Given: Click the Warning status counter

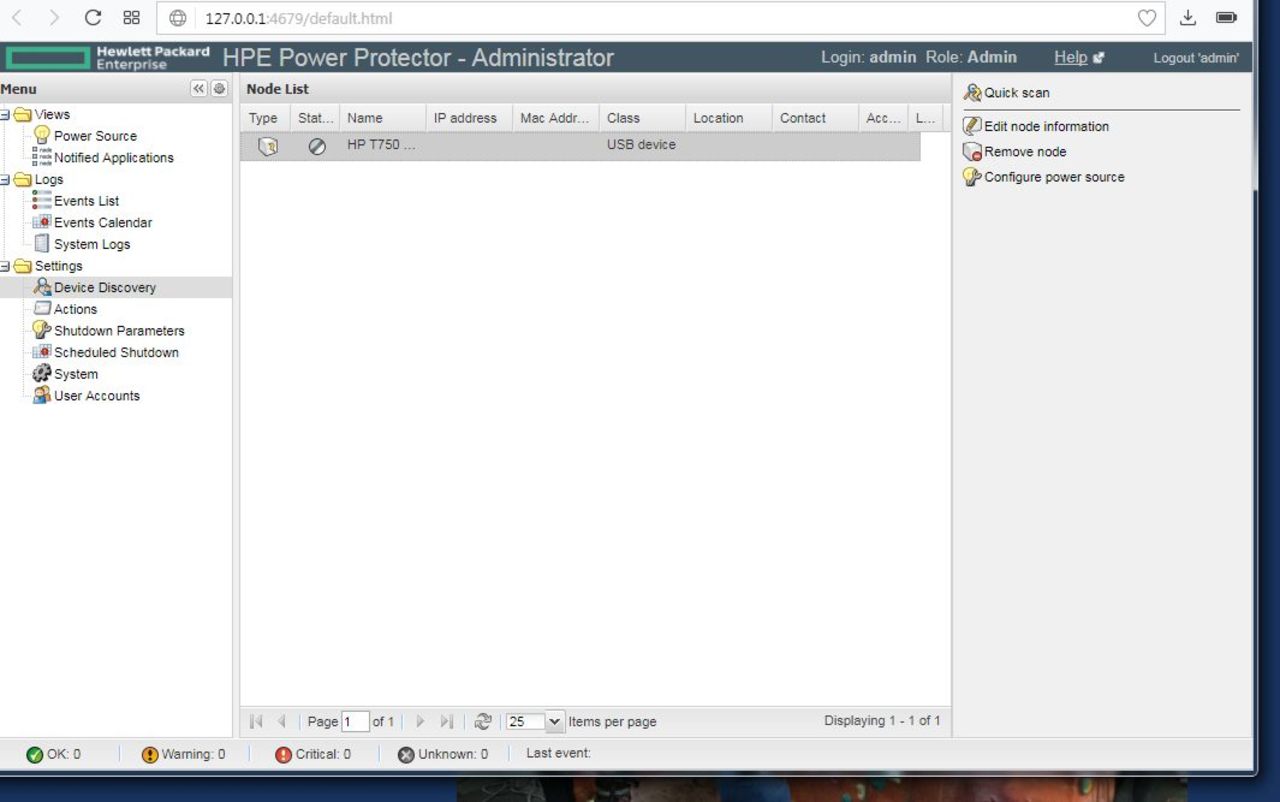Looking at the screenshot, I should point(183,755).
